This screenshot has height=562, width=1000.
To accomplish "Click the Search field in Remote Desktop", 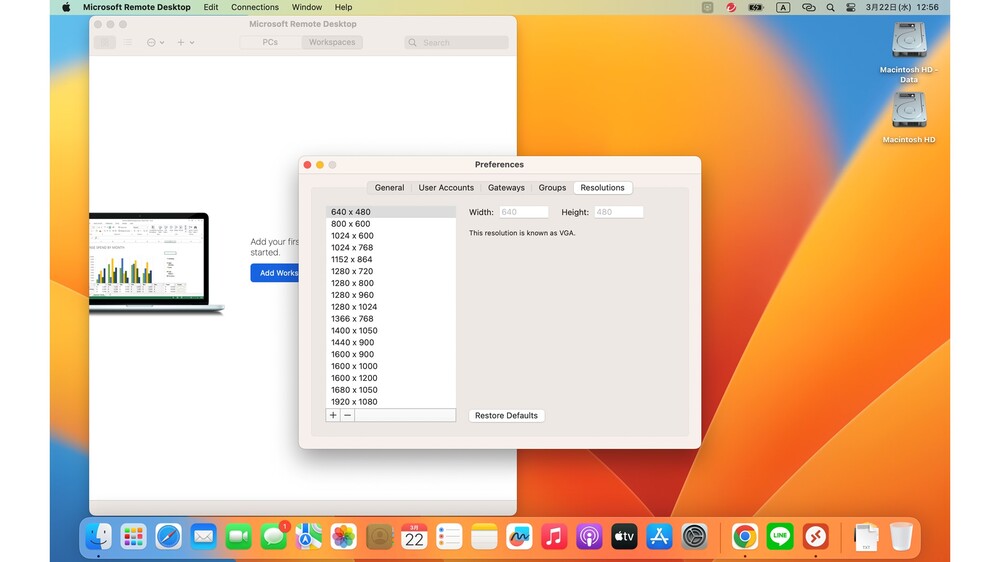I will pos(457,43).
